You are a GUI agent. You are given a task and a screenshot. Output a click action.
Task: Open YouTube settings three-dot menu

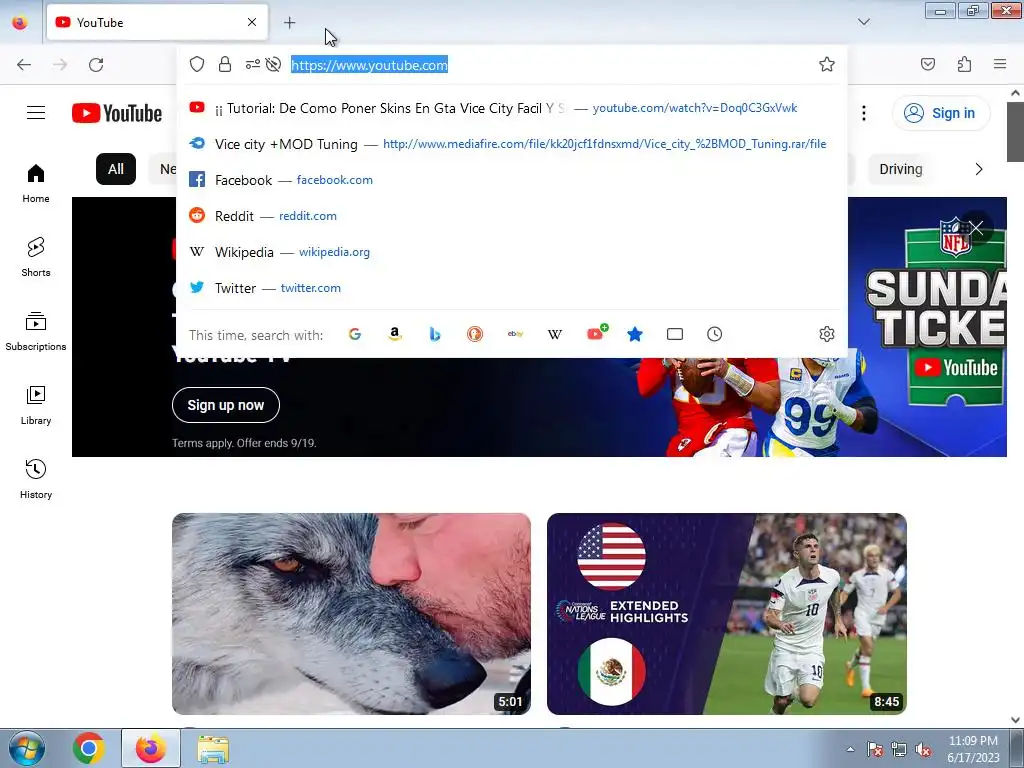pos(863,113)
